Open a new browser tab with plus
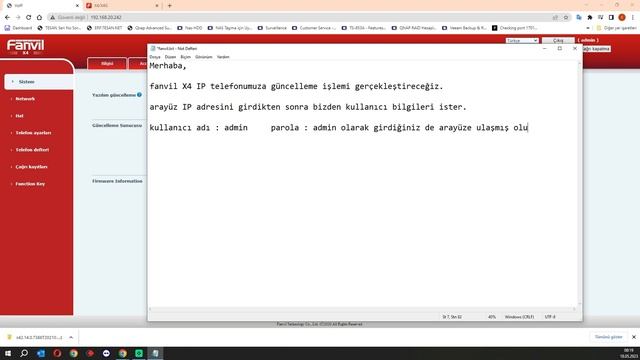 pyautogui.click(x=170, y=6)
